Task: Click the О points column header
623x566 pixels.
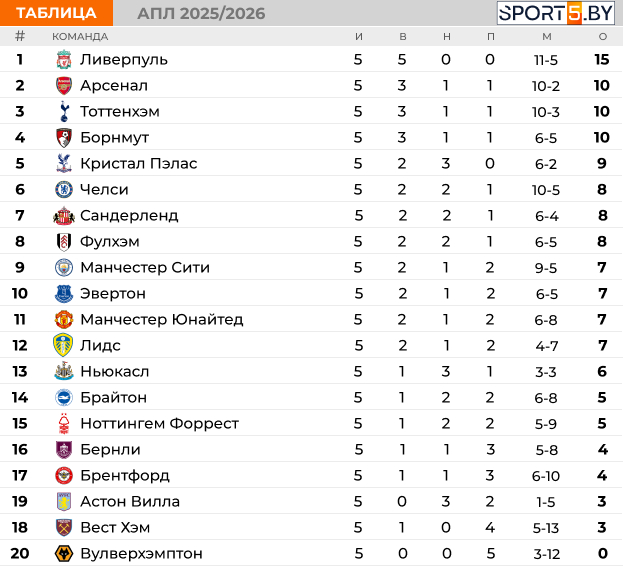Action: pyautogui.click(x=603, y=37)
